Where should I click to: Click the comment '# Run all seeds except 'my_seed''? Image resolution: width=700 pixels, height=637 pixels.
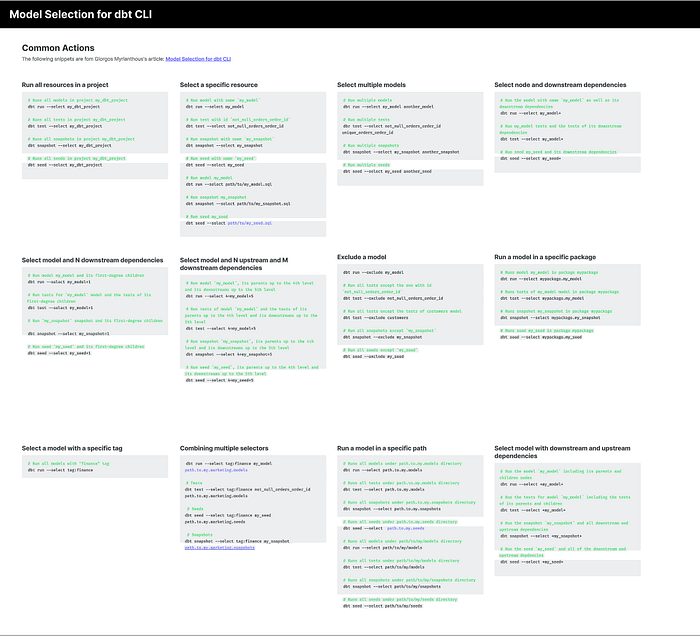380,350
